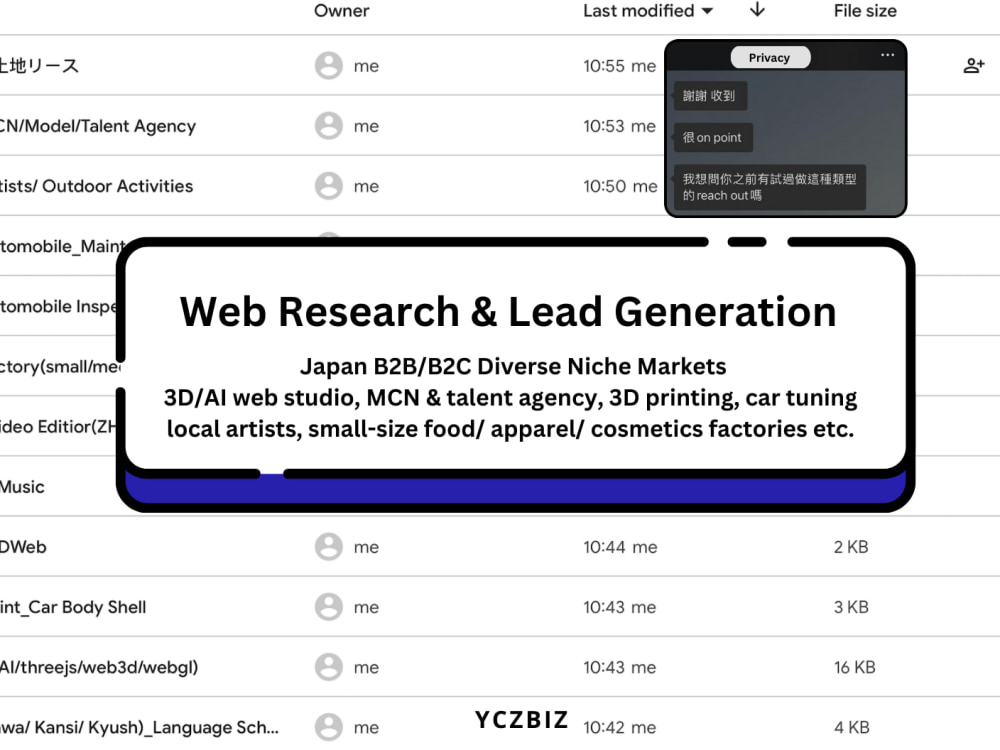
Task: Open the three-dot menu in chat overlay
Action: click(887, 55)
